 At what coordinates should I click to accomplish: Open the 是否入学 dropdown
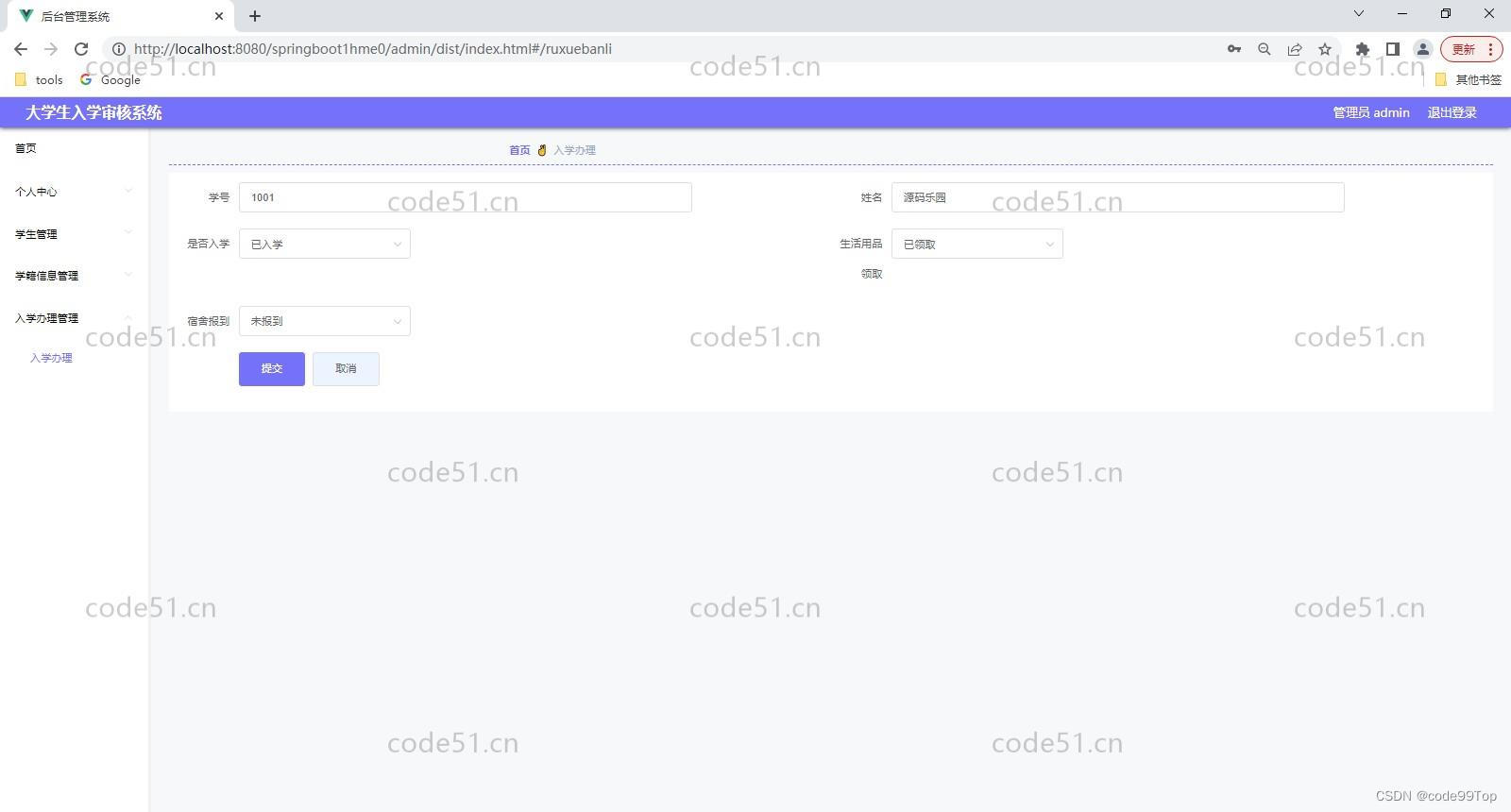(x=325, y=244)
